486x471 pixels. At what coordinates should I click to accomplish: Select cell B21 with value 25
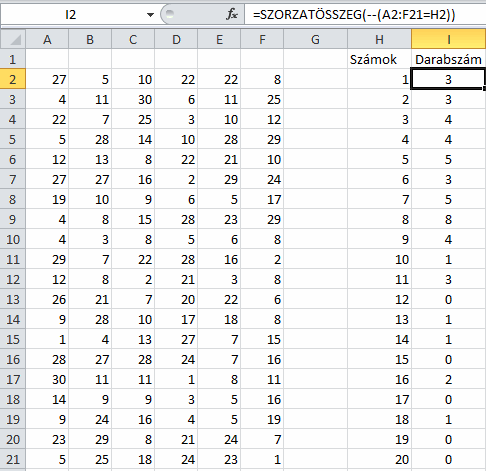(90, 459)
